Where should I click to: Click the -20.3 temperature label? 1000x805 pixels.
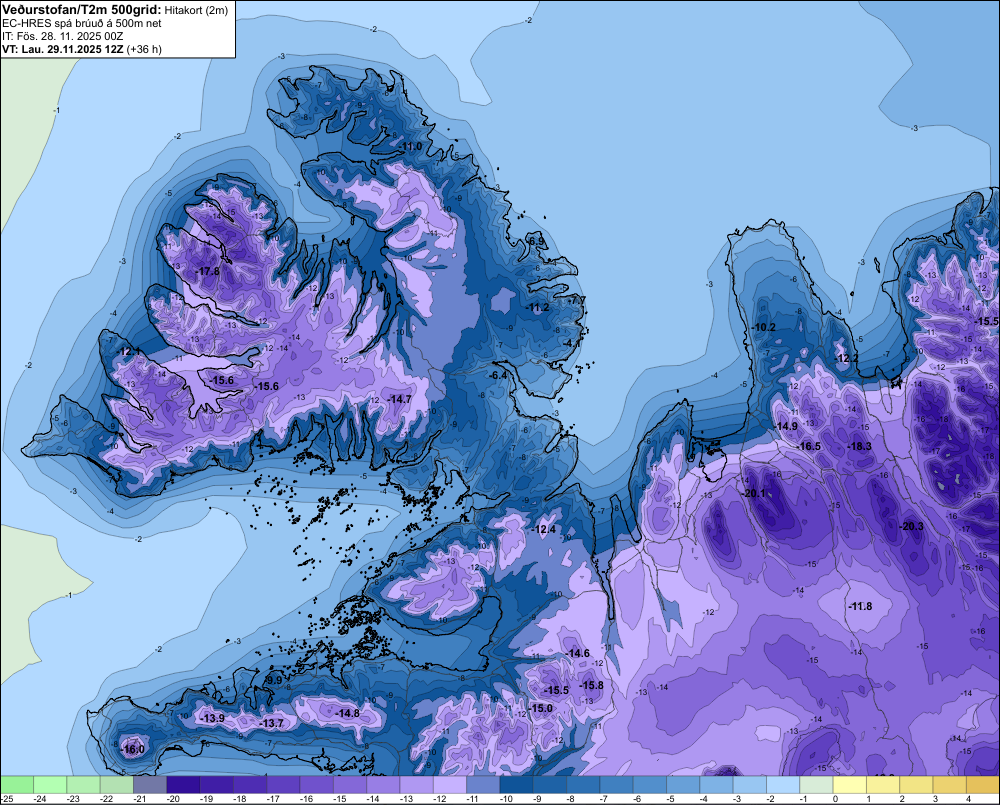(911, 526)
